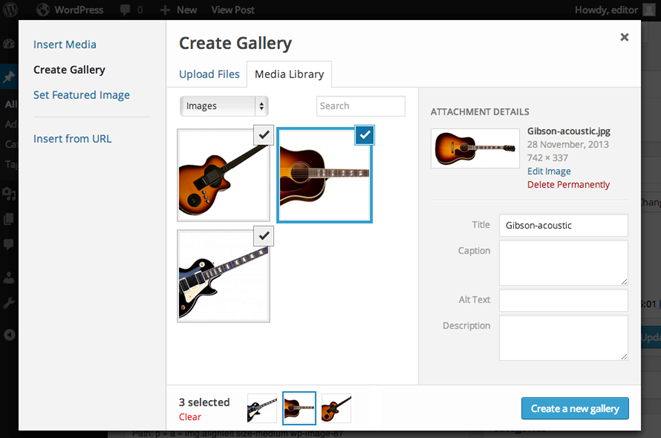Deselect the orange electric guitar checkmark
The height and width of the screenshot is (438, 661).
coord(264,135)
